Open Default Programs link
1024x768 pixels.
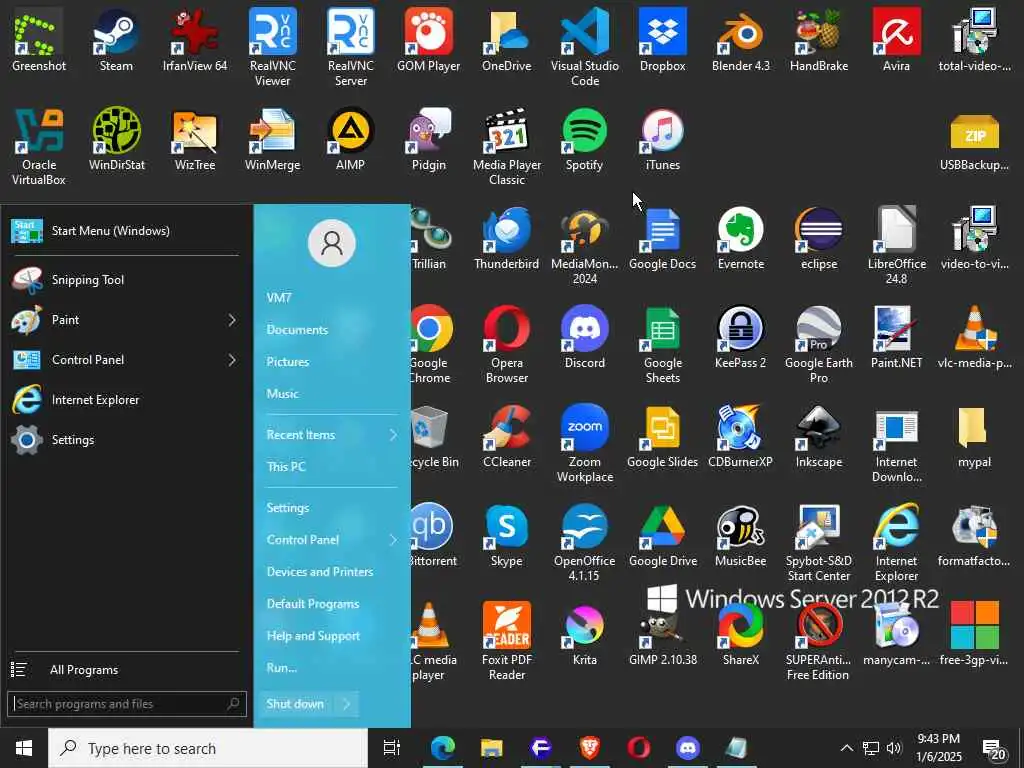click(x=313, y=604)
